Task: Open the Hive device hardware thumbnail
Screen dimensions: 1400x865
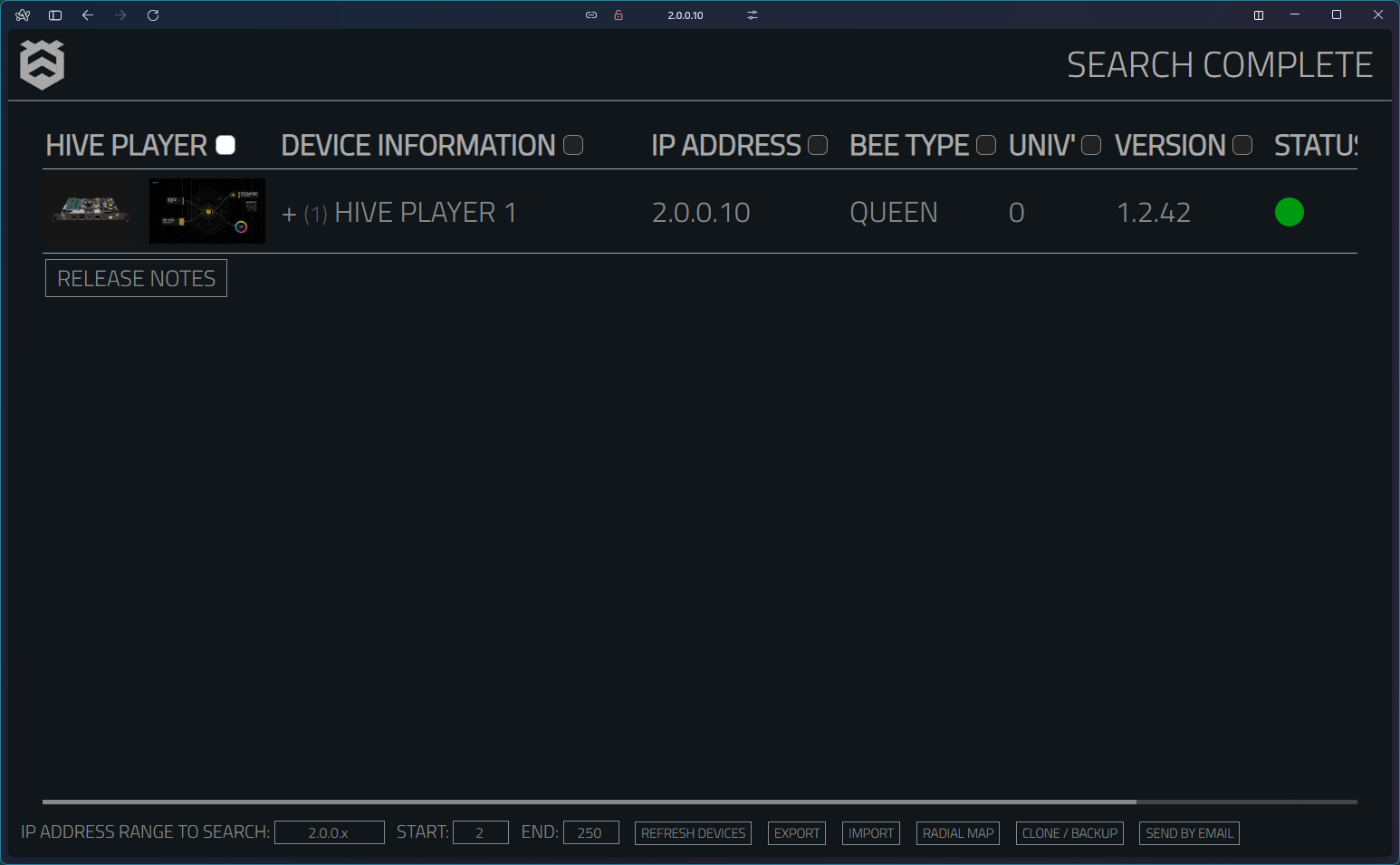Action: 91,211
